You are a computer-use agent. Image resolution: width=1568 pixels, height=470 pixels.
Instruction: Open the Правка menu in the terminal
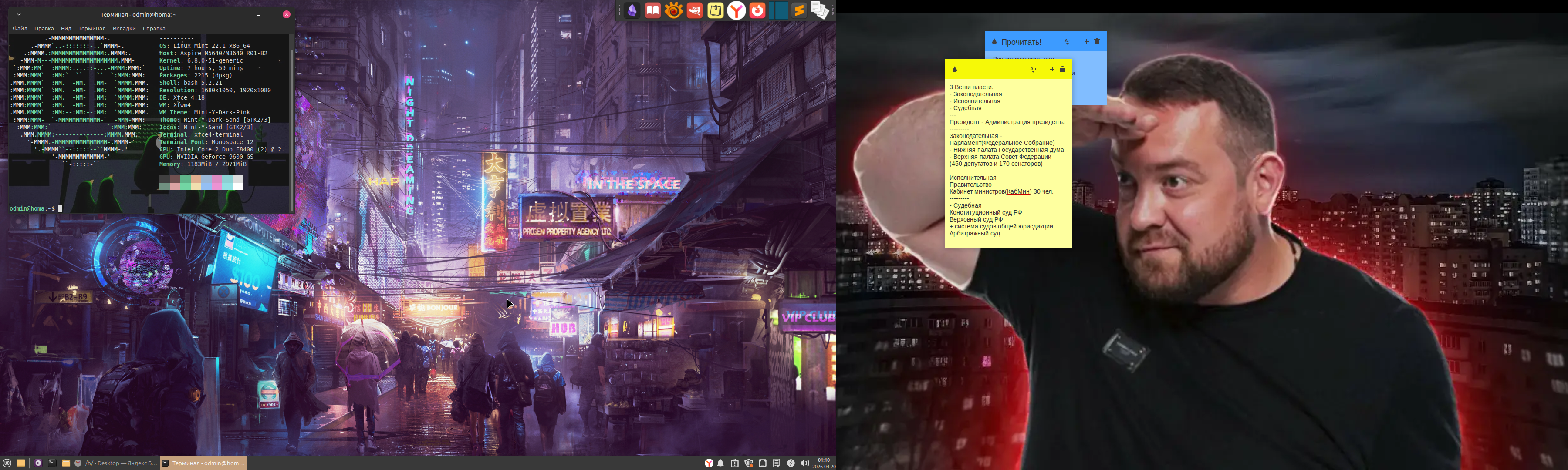(44, 29)
